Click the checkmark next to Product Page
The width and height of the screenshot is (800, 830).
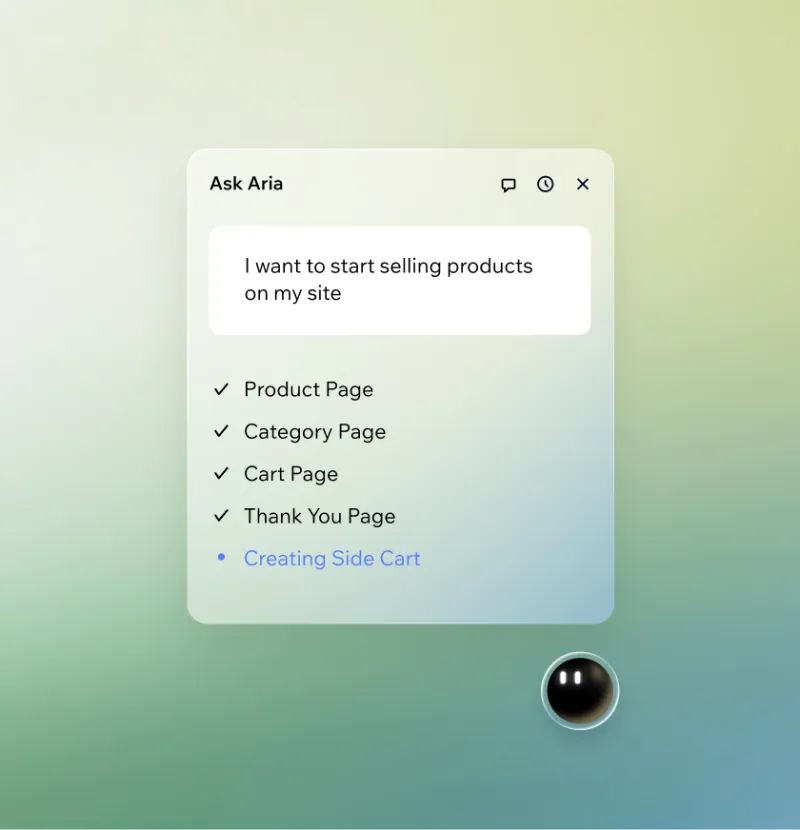[221, 389]
